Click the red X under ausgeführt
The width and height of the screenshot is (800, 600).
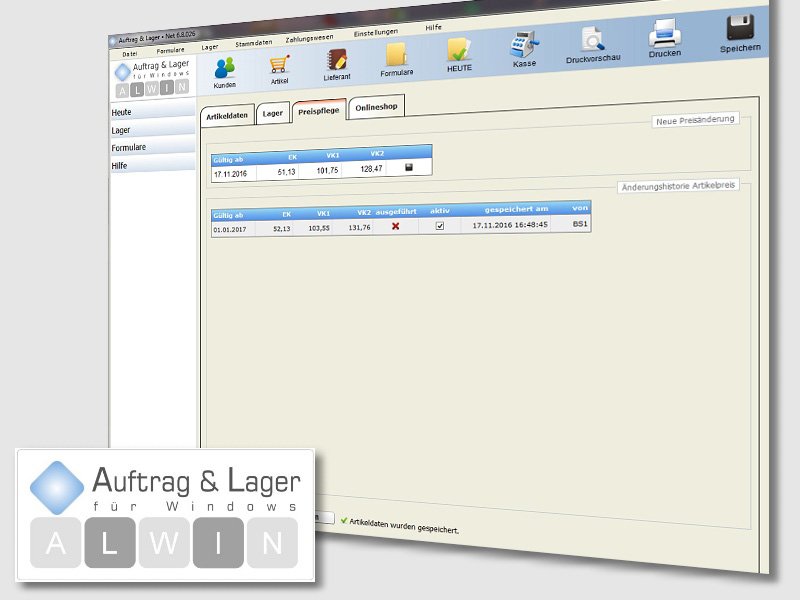[x=395, y=226]
